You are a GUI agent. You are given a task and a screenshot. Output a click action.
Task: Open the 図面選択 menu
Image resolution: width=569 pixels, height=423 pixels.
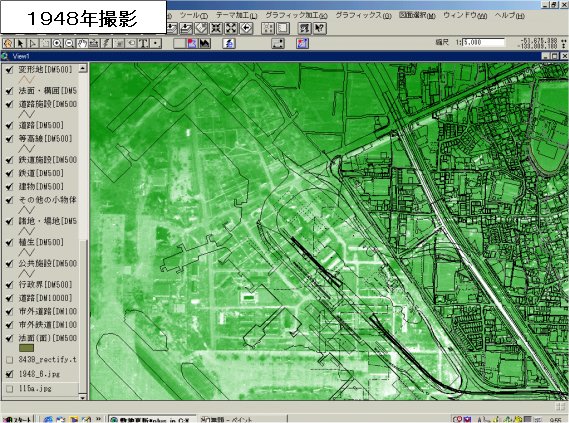[417, 16]
